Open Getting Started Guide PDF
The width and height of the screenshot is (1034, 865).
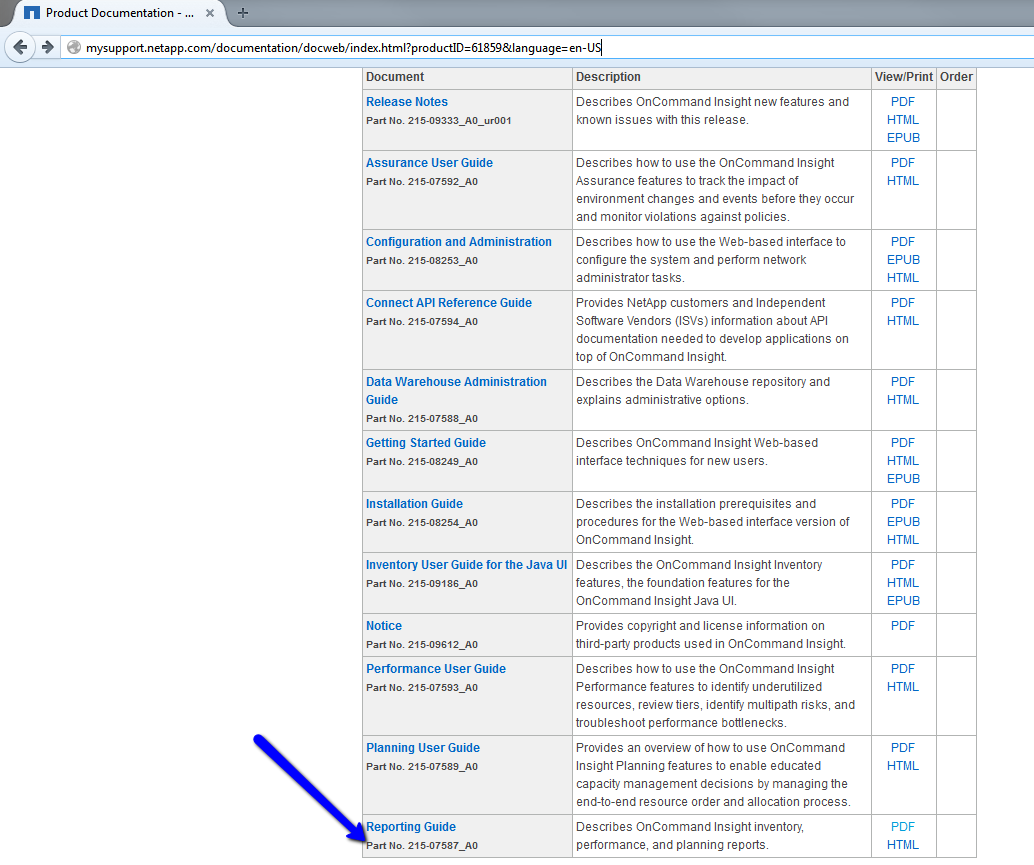(x=903, y=443)
